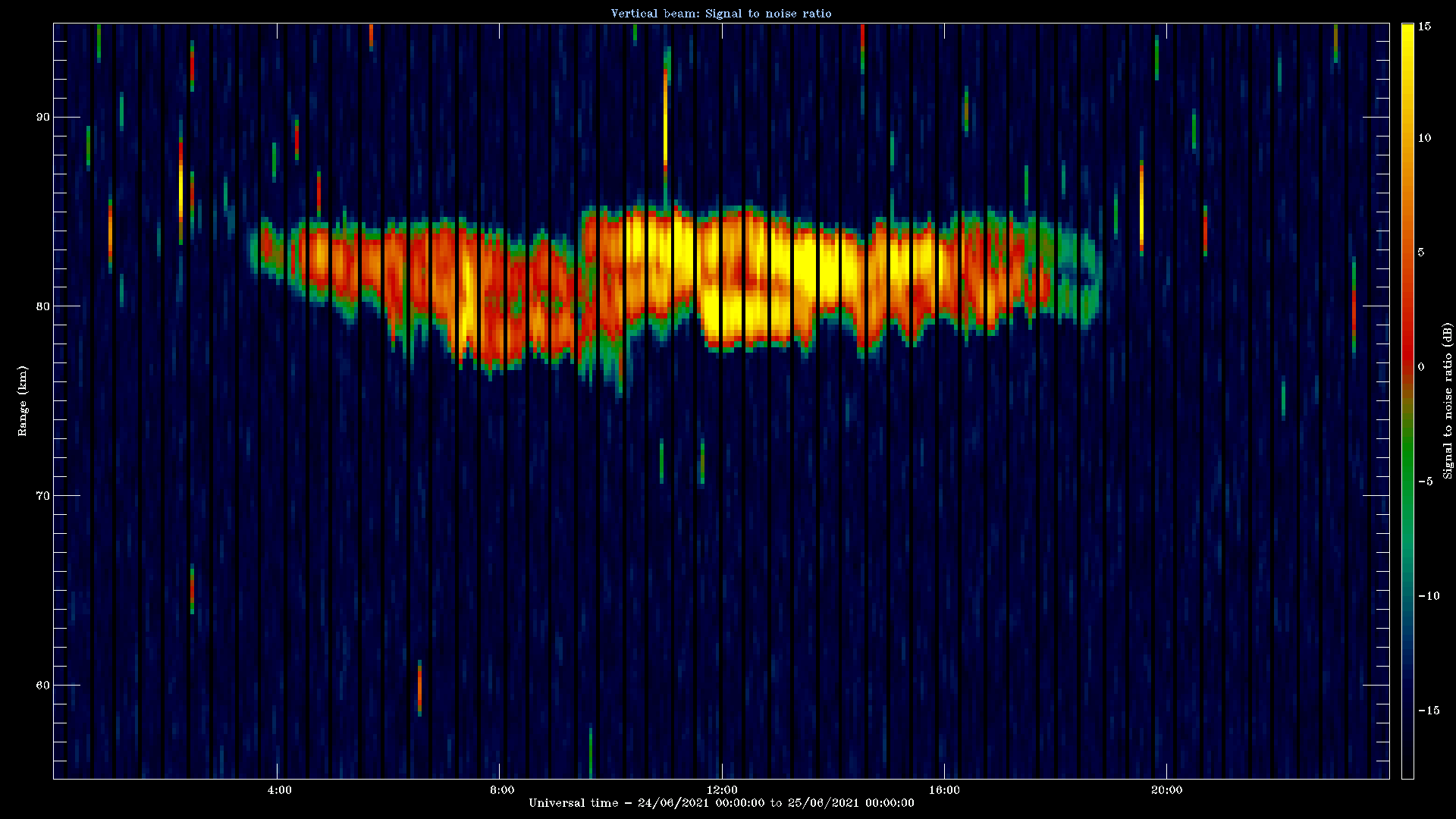Click the colorbar value 5
Viewport: 1456px width, 819px height.
coord(1422,253)
